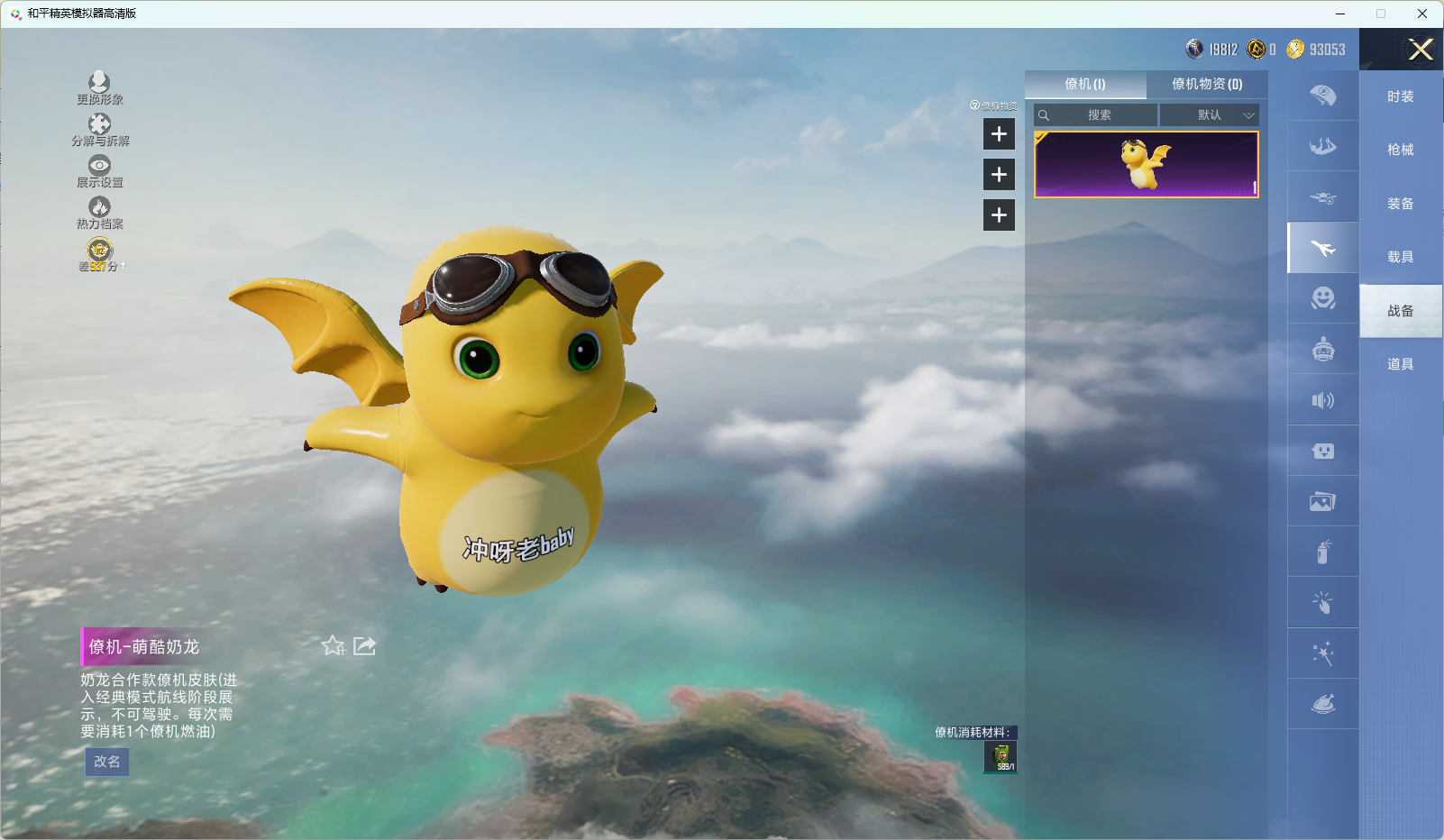This screenshot has height=840, width=1444.
Task: Open the 战备 combat readiness menu
Action: click(x=1401, y=311)
